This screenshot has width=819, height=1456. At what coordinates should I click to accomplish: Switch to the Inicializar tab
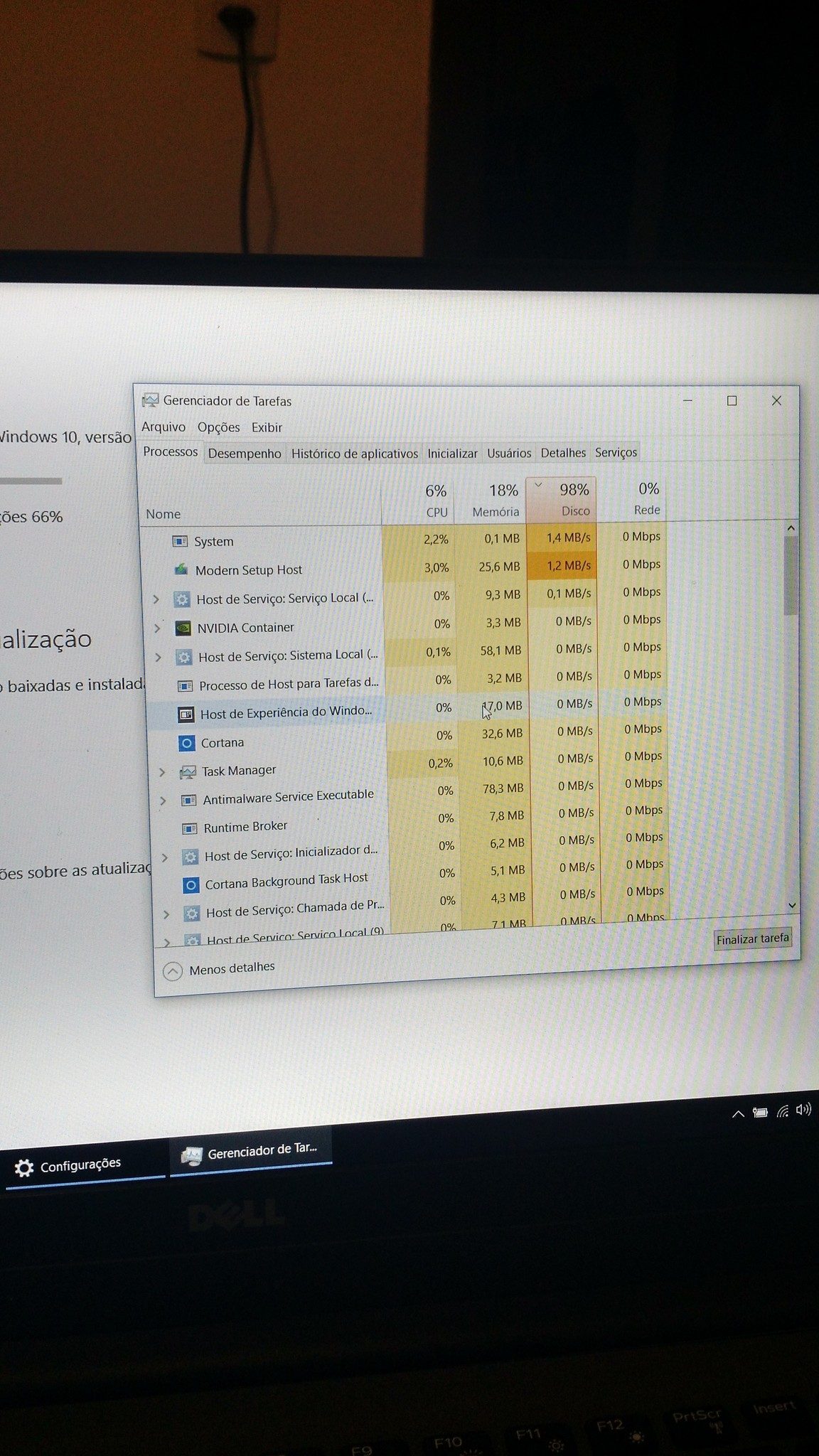(x=452, y=453)
